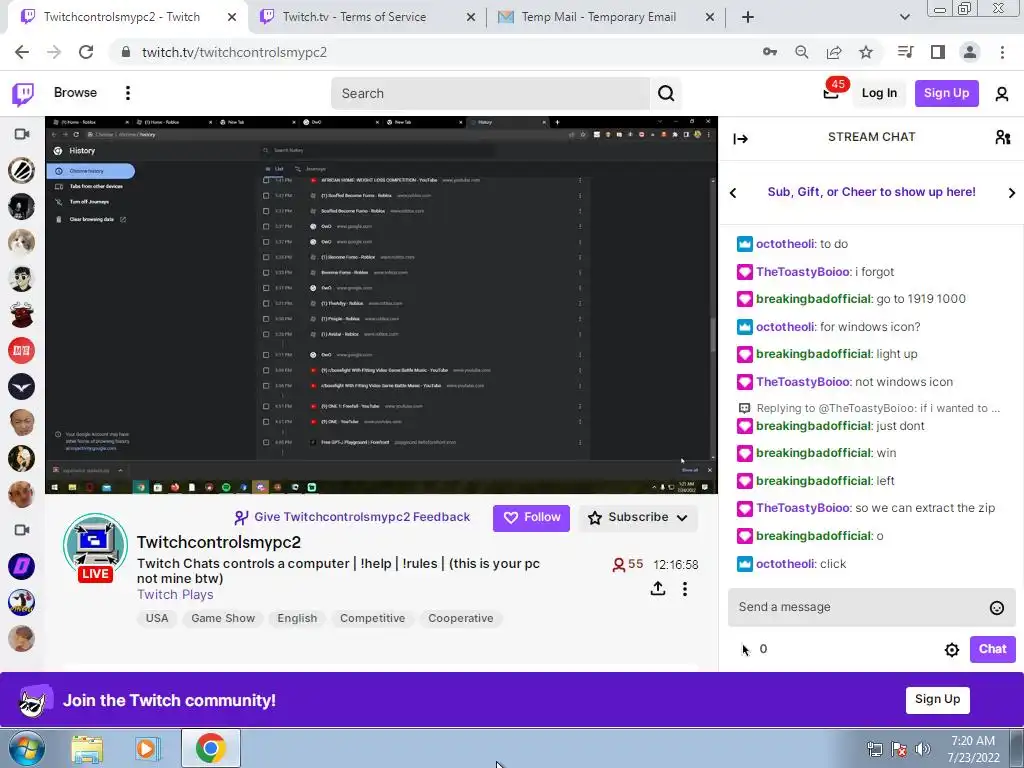Screen dimensions: 1024x768
Task: Collapse the stream chat panel
Action: pos(741,138)
